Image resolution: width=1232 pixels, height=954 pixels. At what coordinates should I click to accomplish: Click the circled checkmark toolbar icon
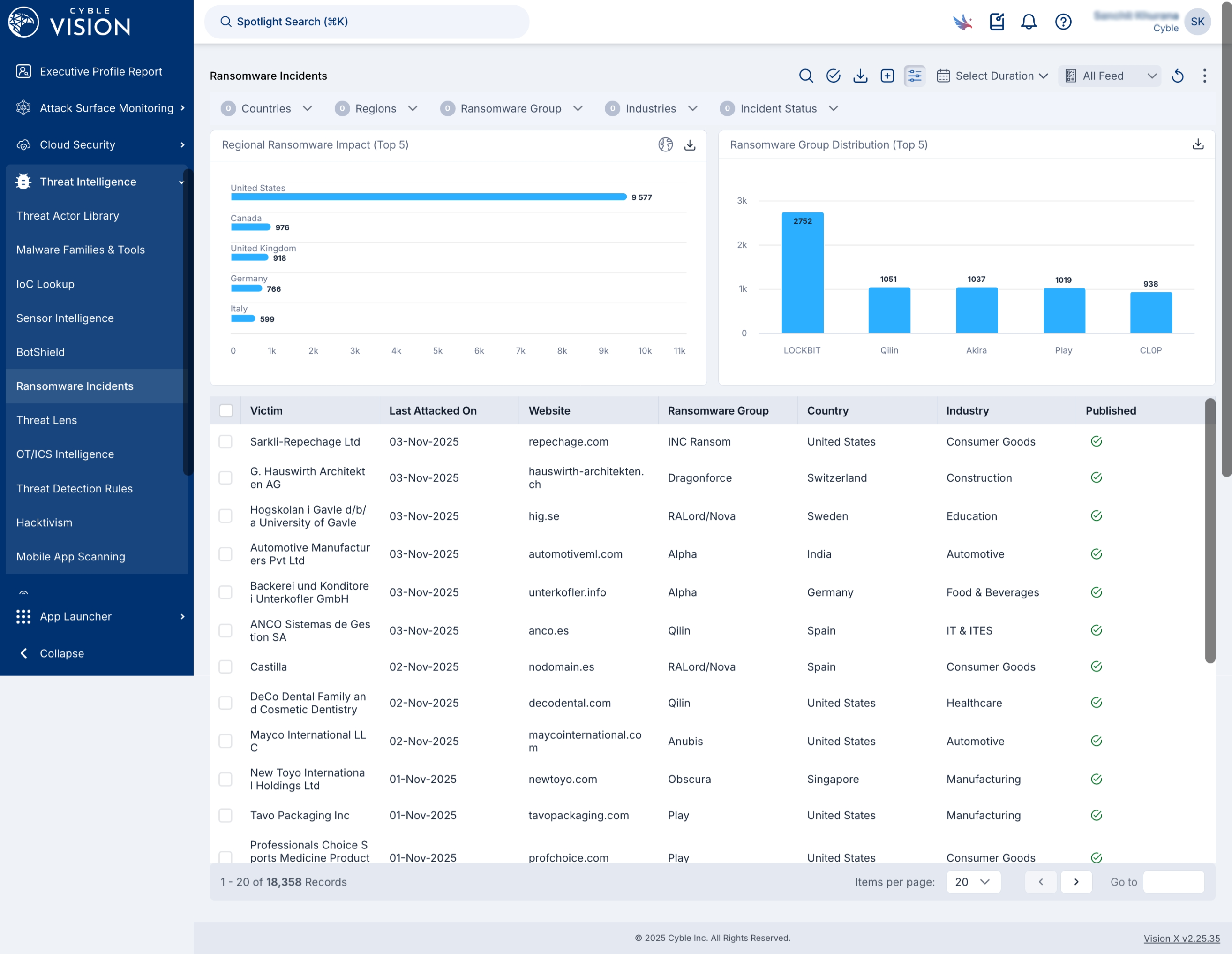833,76
